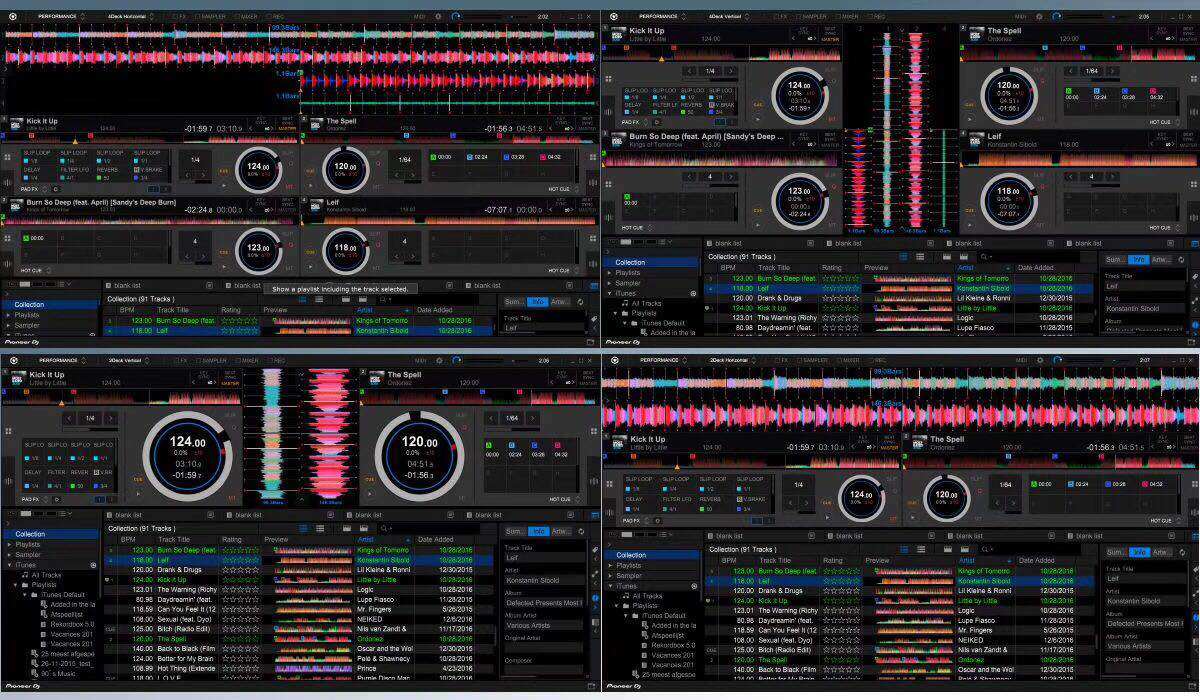The width and height of the screenshot is (1200, 700).
Task: Open PERFORMANCE mode dropdown, 2Deck Vertical window
Action: point(63,360)
